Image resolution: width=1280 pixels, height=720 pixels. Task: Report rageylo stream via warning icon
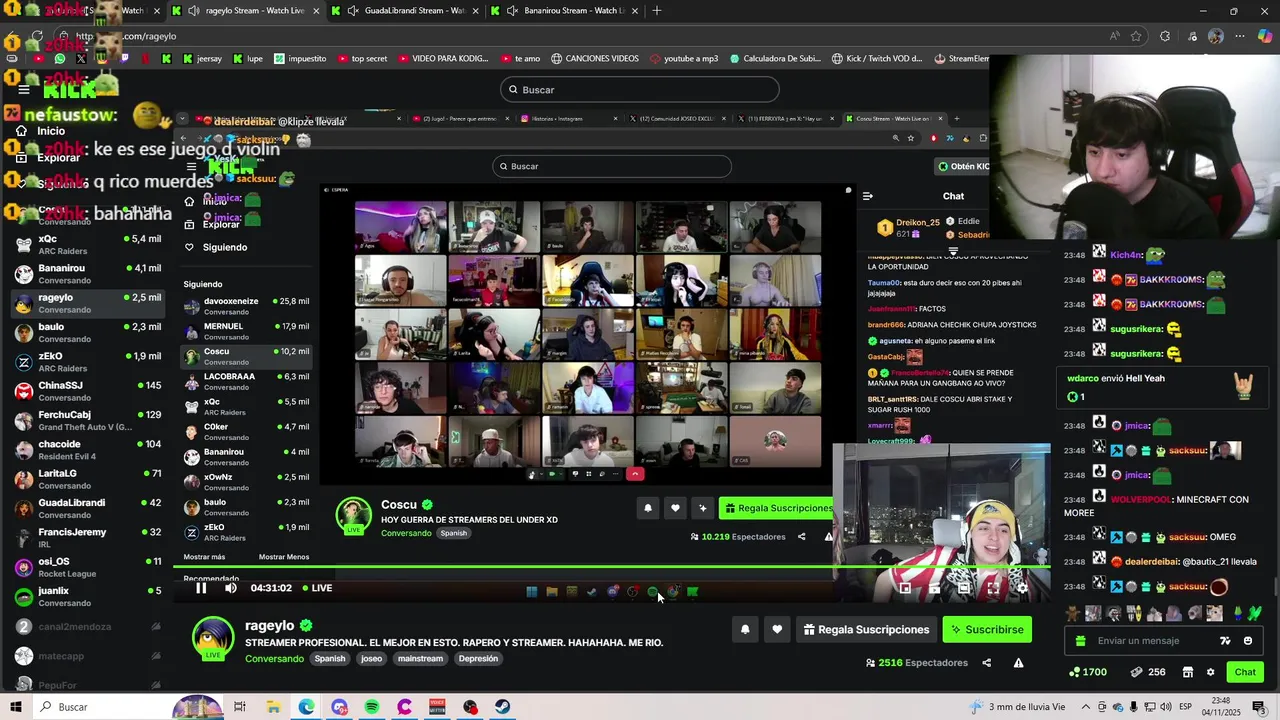coord(1018,663)
